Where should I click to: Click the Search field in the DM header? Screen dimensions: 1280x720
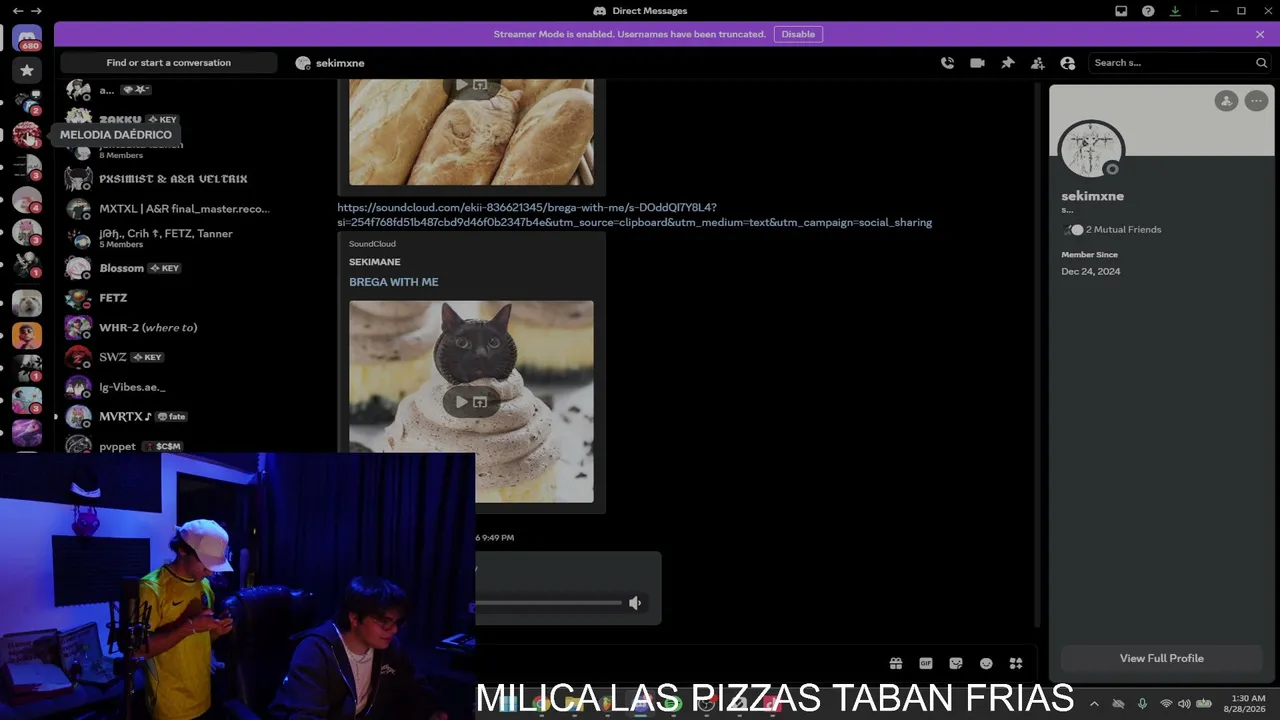pyautogui.click(x=1180, y=63)
